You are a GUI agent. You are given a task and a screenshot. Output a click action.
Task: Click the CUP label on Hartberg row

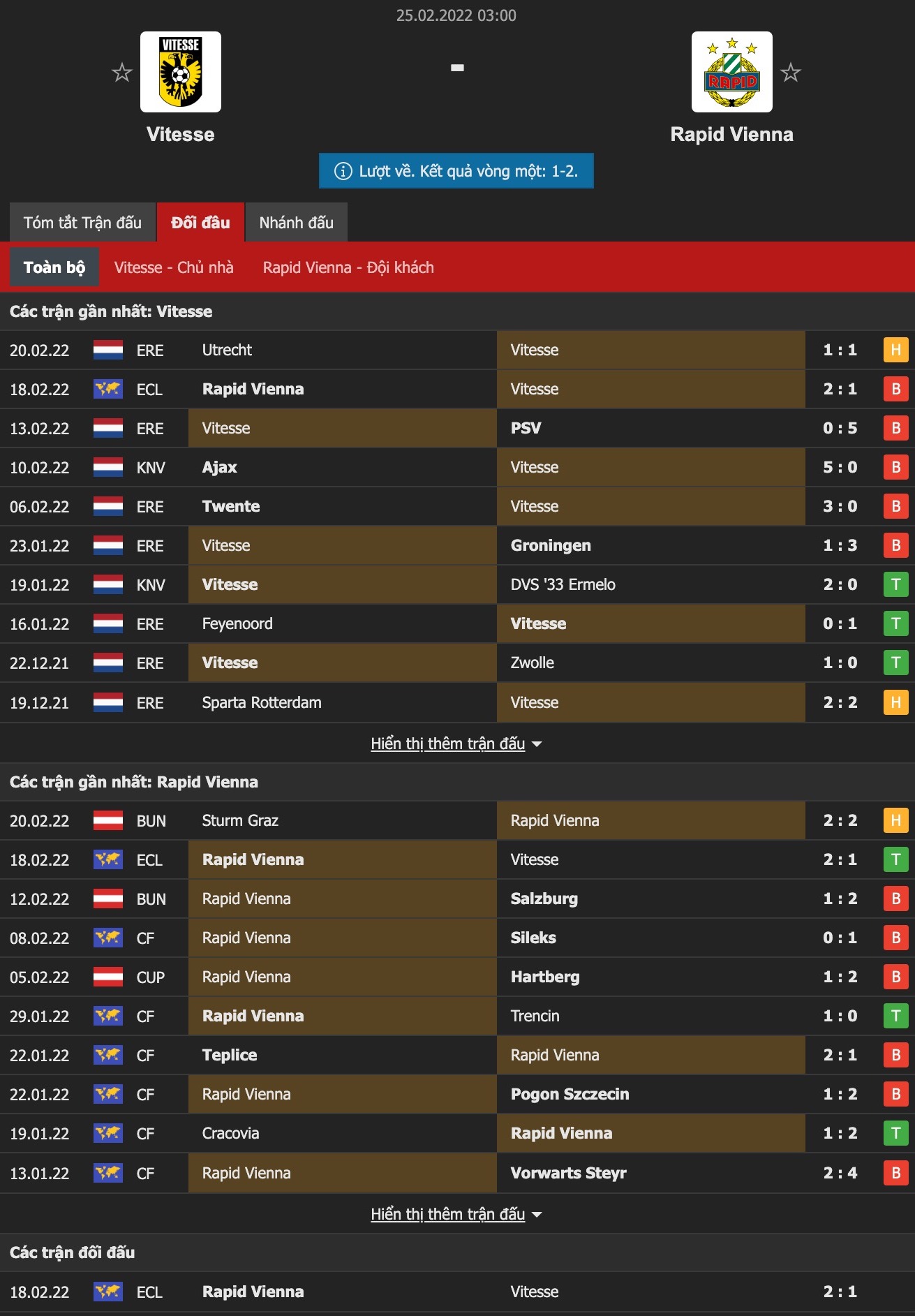(151, 977)
